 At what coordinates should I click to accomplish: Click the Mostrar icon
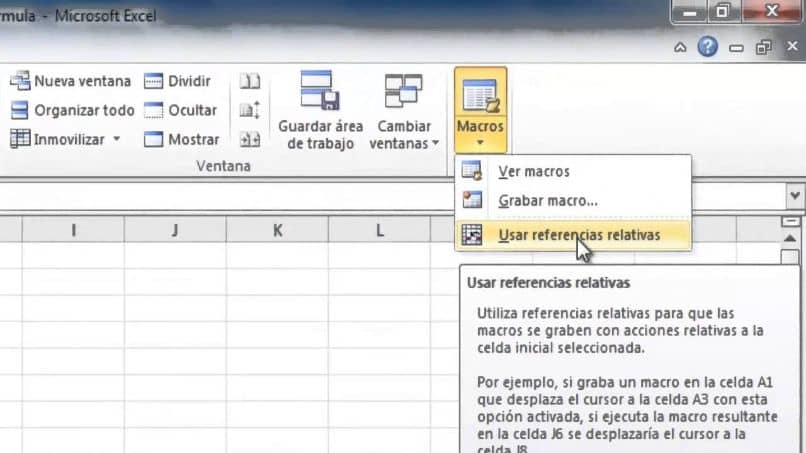(153, 139)
